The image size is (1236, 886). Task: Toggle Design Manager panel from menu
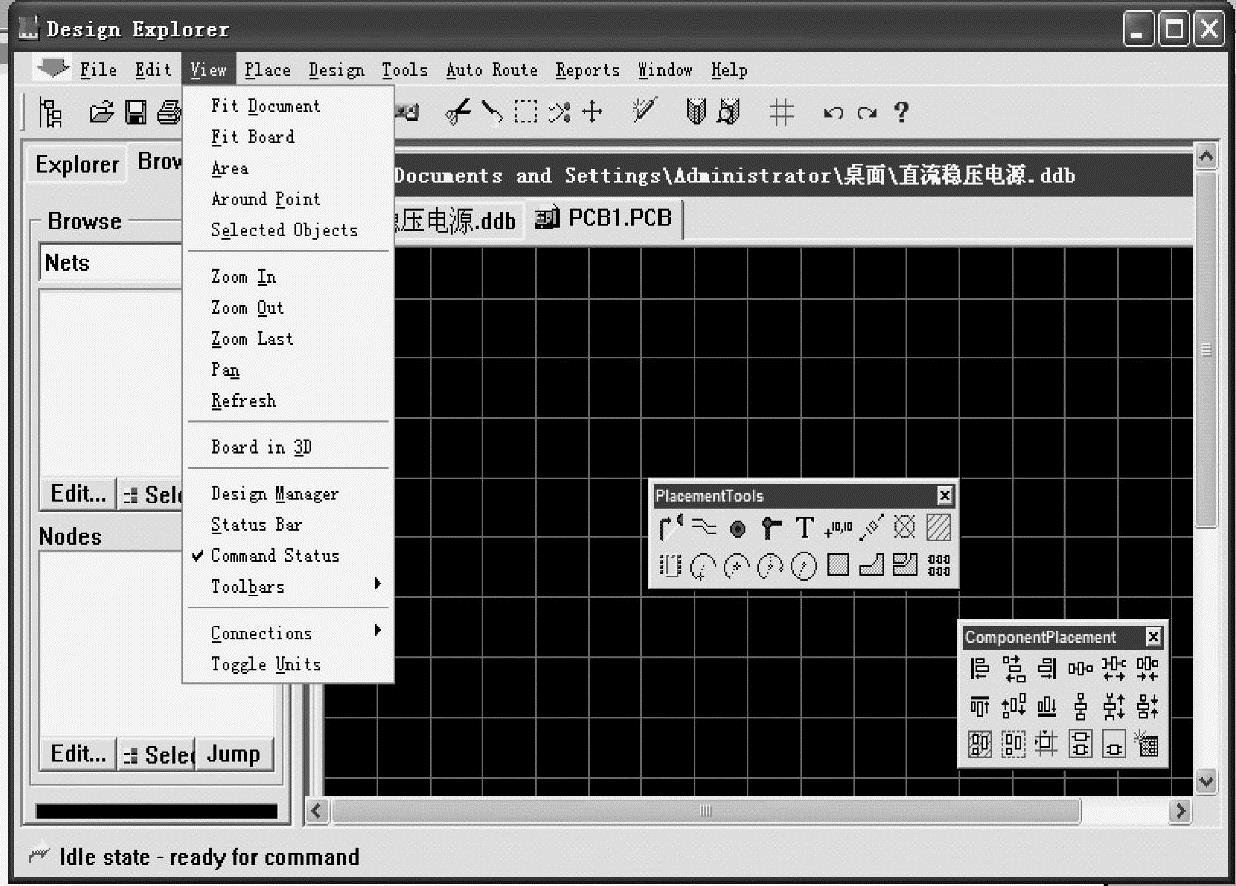(274, 494)
